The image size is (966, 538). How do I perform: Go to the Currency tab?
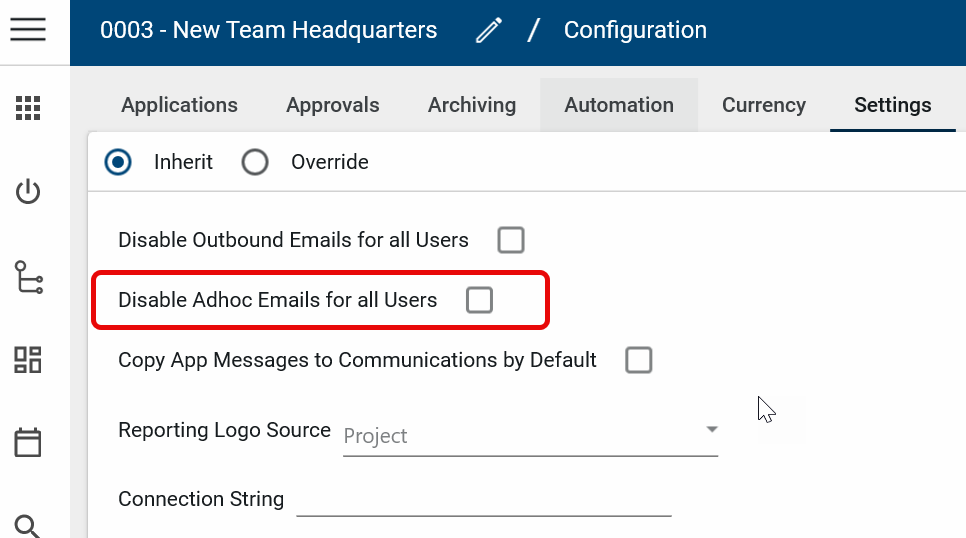tap(764, 105)
